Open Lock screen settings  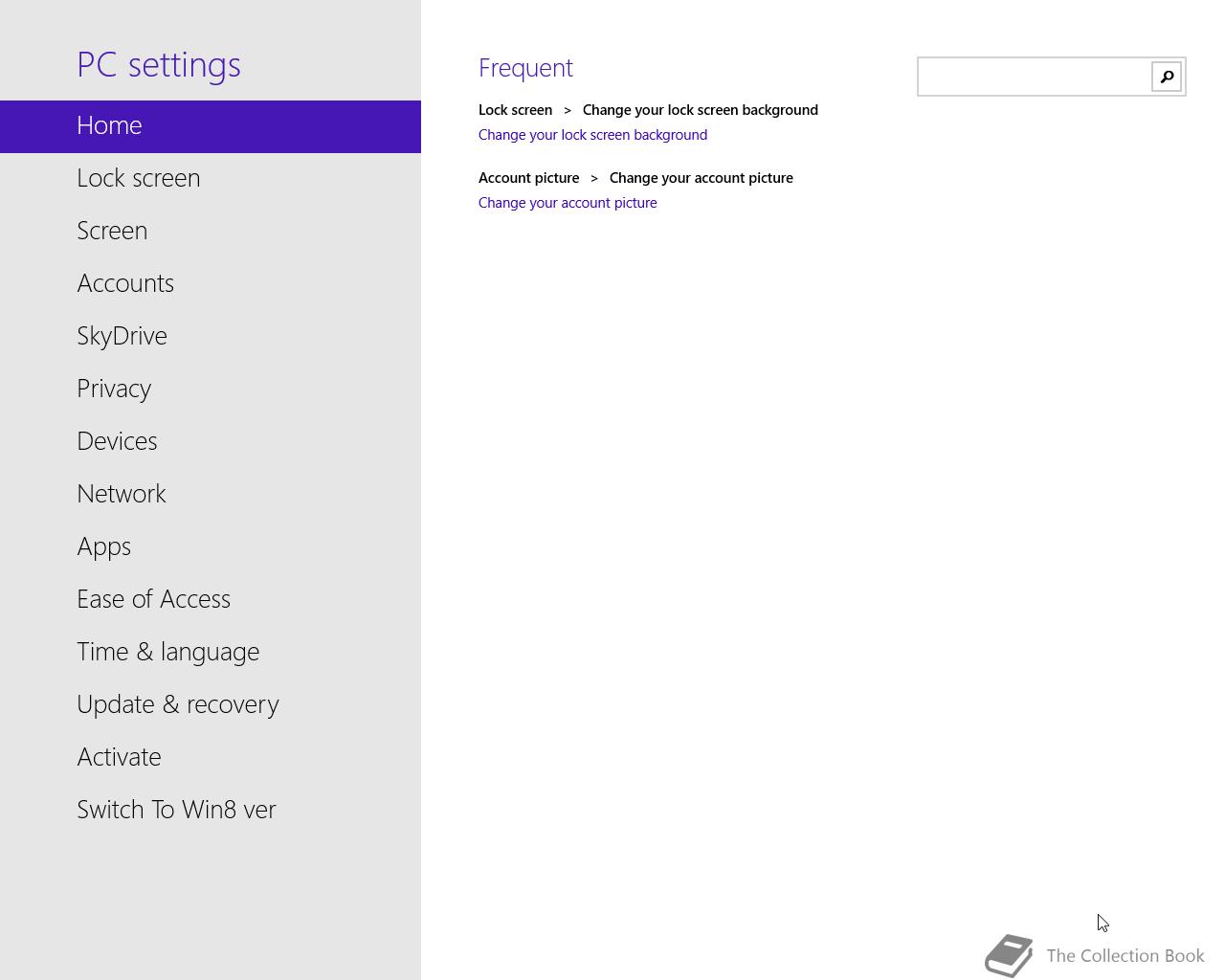(211, 178)
